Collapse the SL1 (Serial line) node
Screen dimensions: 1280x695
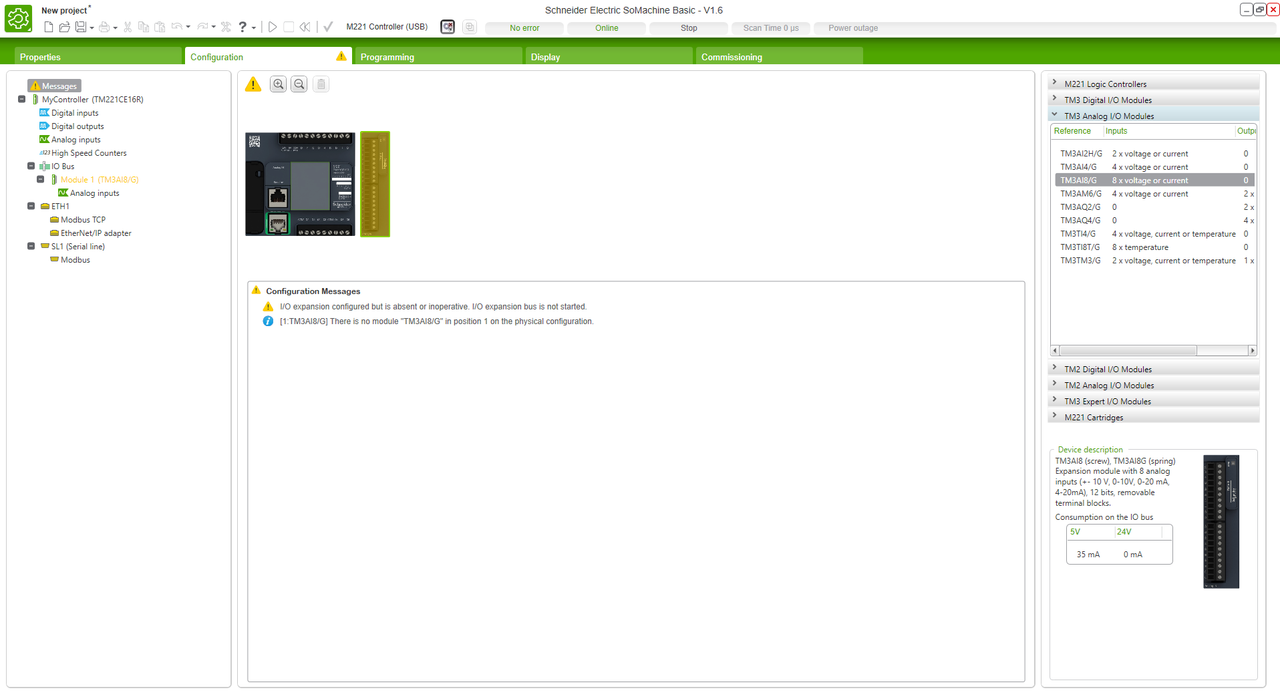pyautogui.click(x=31, y=246)
